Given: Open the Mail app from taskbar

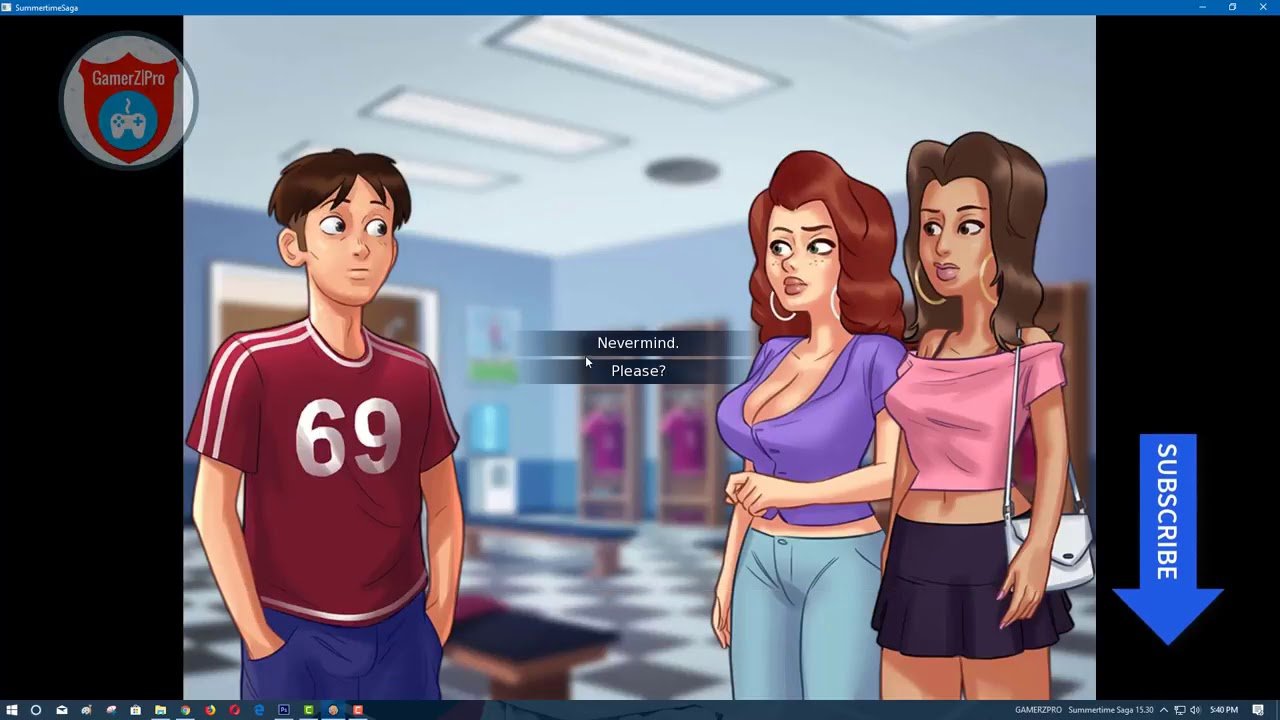Looking at the screenshot, I should point(61,710).
